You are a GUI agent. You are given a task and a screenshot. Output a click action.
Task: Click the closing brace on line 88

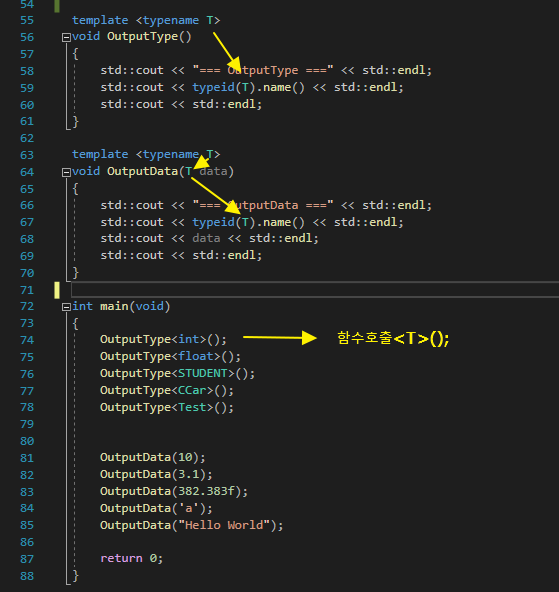click(75, 575)
